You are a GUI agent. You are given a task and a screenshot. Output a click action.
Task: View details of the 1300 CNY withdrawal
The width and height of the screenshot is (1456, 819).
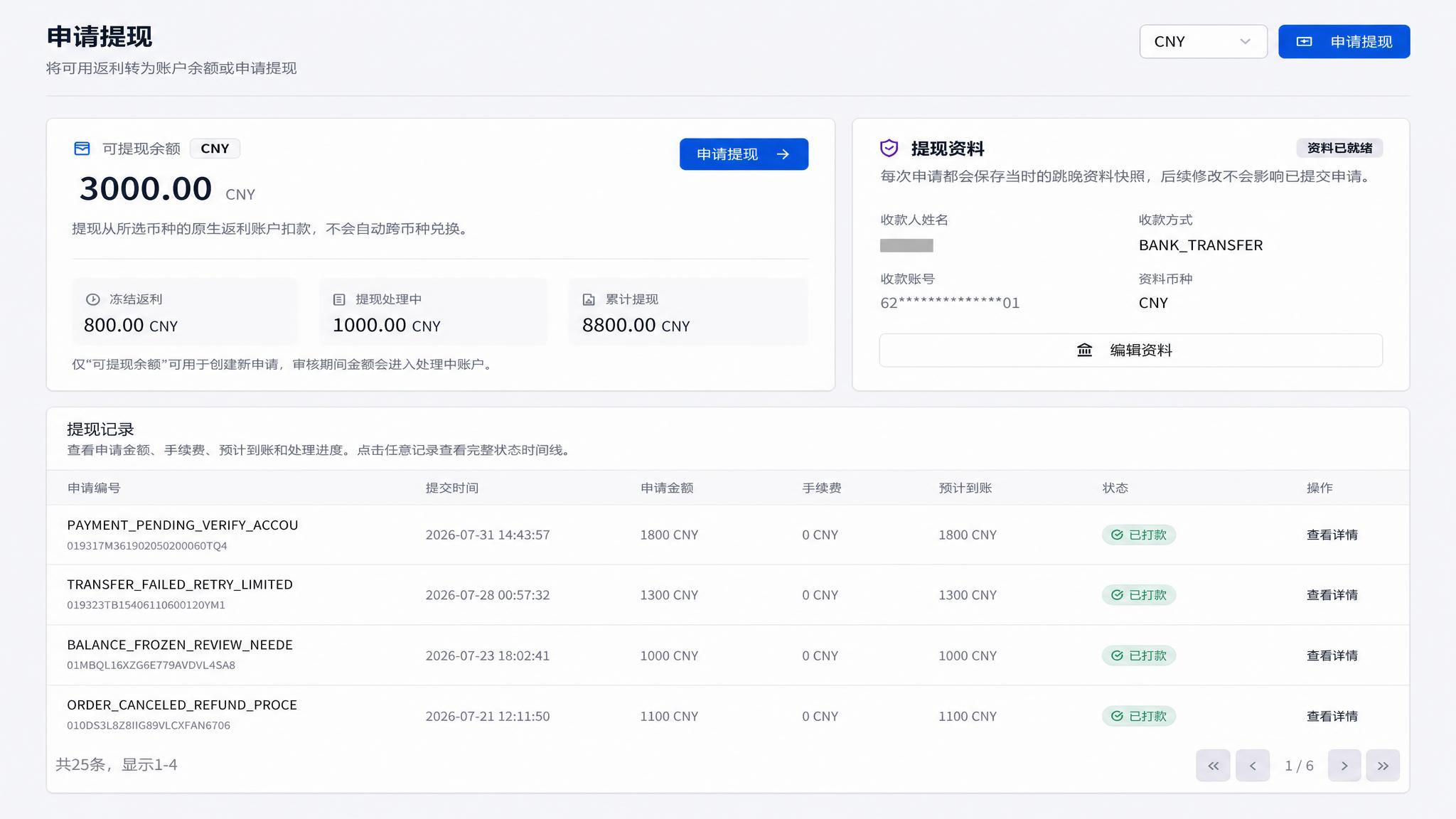[1332, 595]
